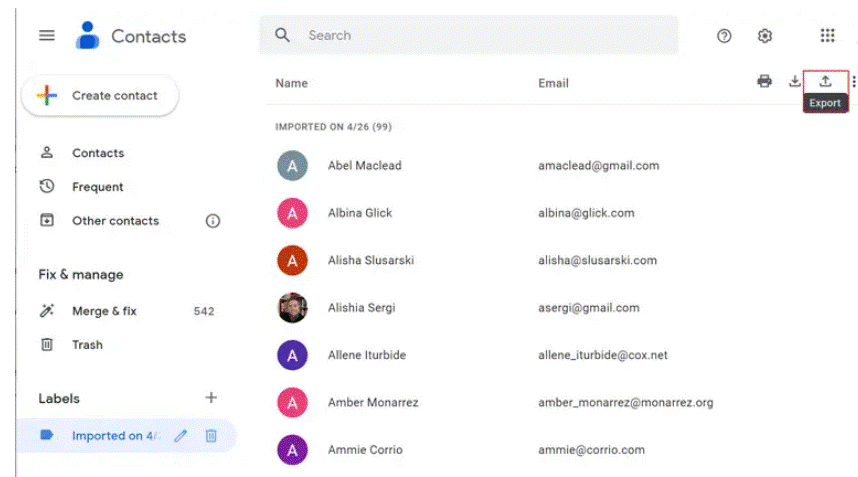Click email amaclead@gmail.com
This screenshot has height=477, width=858.
tap(599, 166)
